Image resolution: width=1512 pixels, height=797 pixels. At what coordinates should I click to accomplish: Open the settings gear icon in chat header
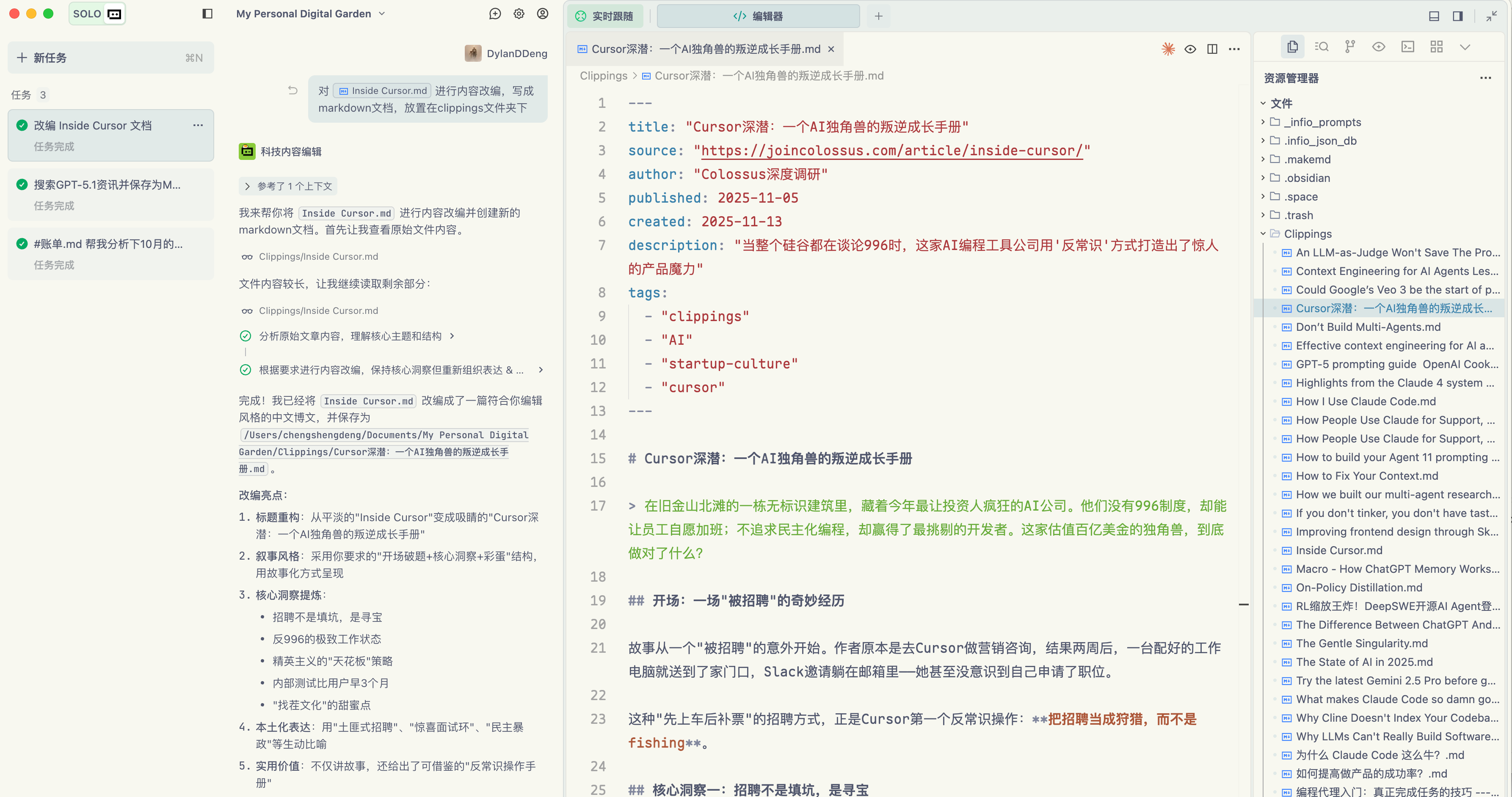pyautogui.click(x=519, y=14)
